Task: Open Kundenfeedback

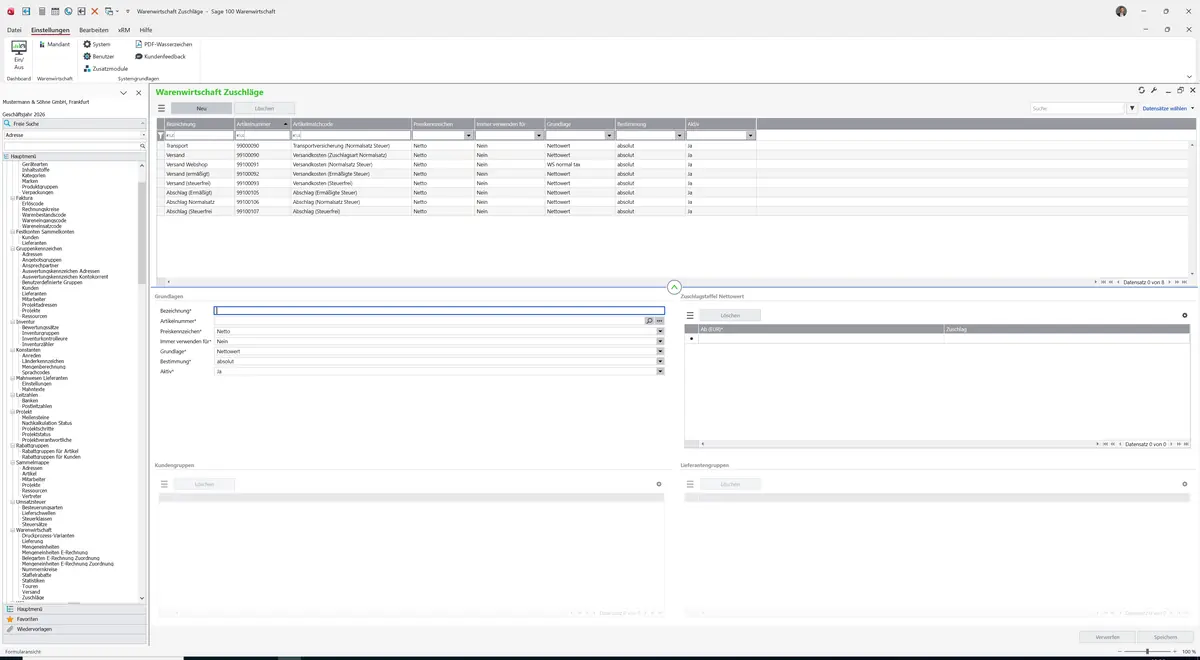Action: pyautogui.click(x=160, y=56)
